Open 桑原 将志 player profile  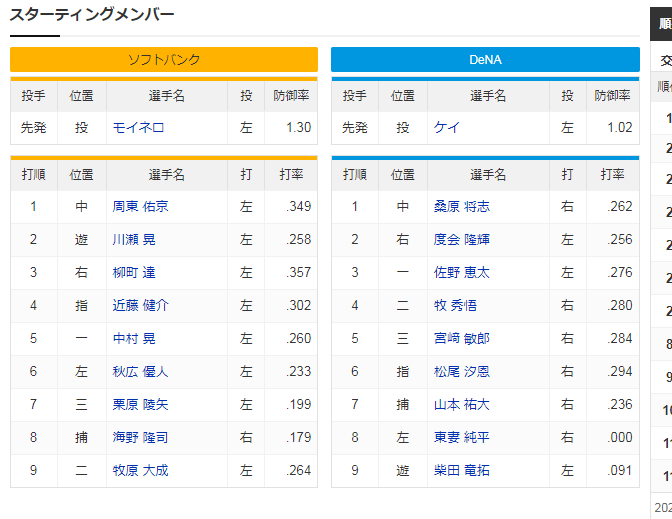tap(462, 207)
